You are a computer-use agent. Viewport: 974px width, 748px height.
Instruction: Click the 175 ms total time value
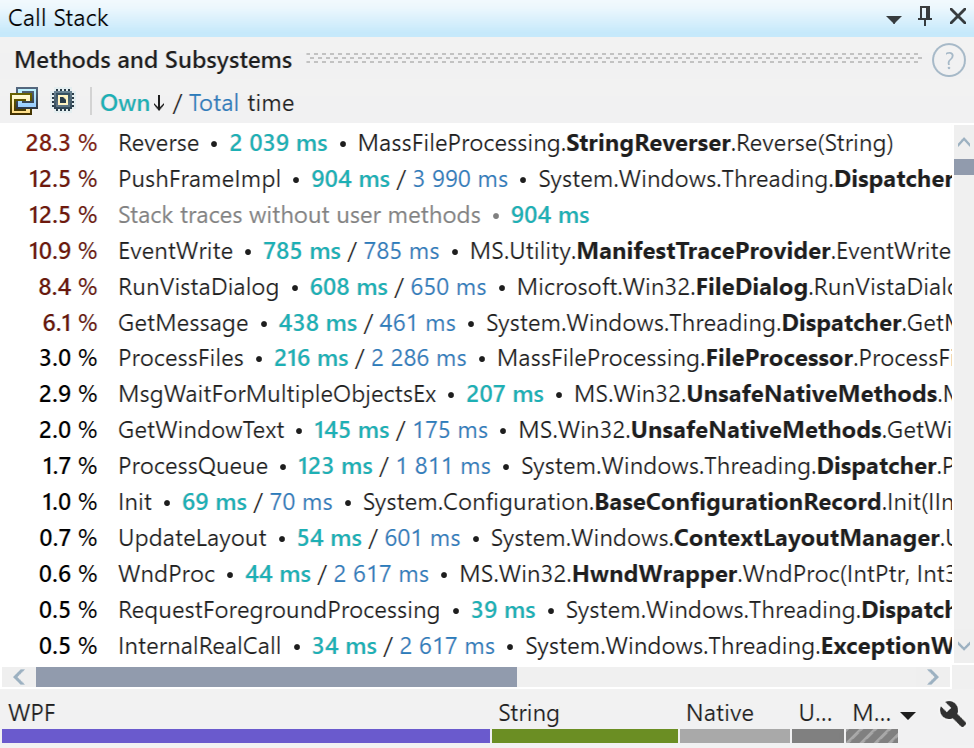point(450,431)
